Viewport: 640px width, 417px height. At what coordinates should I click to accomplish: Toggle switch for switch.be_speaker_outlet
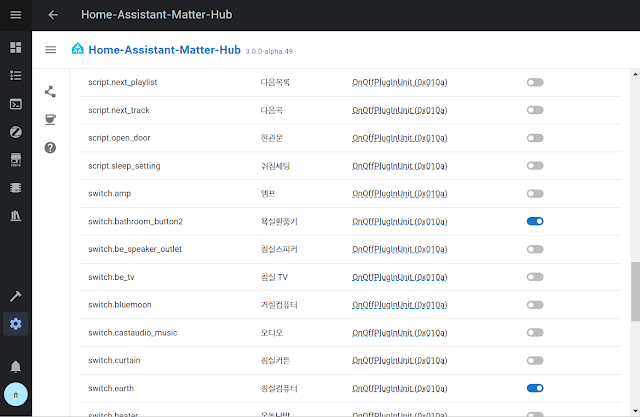tap(535, 249)
